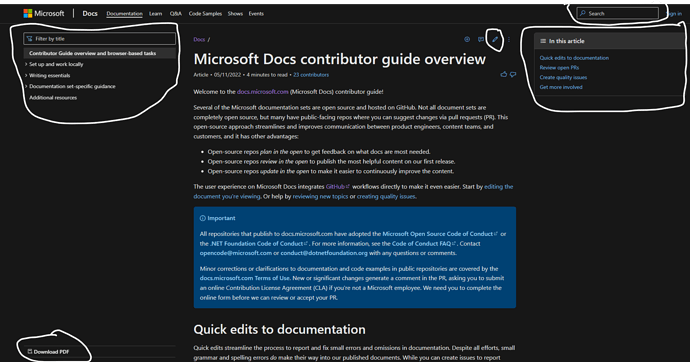The image size is (690, 362).
Task: Select Contributor Guide overview and browser-based tasks
Action: [100, 53]
